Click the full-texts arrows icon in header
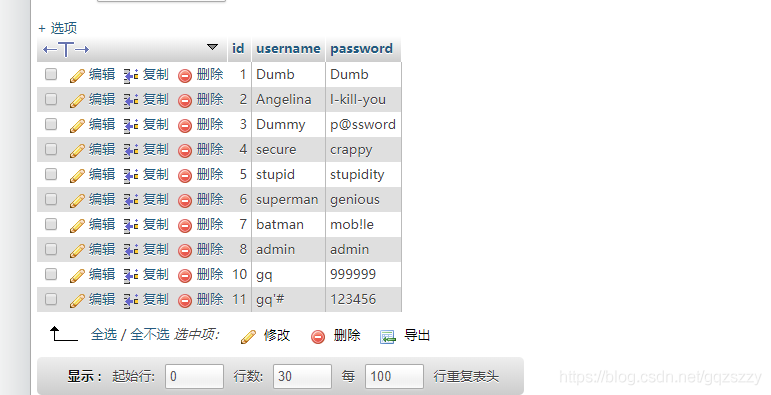771x395 pixels. coord(66,49)
